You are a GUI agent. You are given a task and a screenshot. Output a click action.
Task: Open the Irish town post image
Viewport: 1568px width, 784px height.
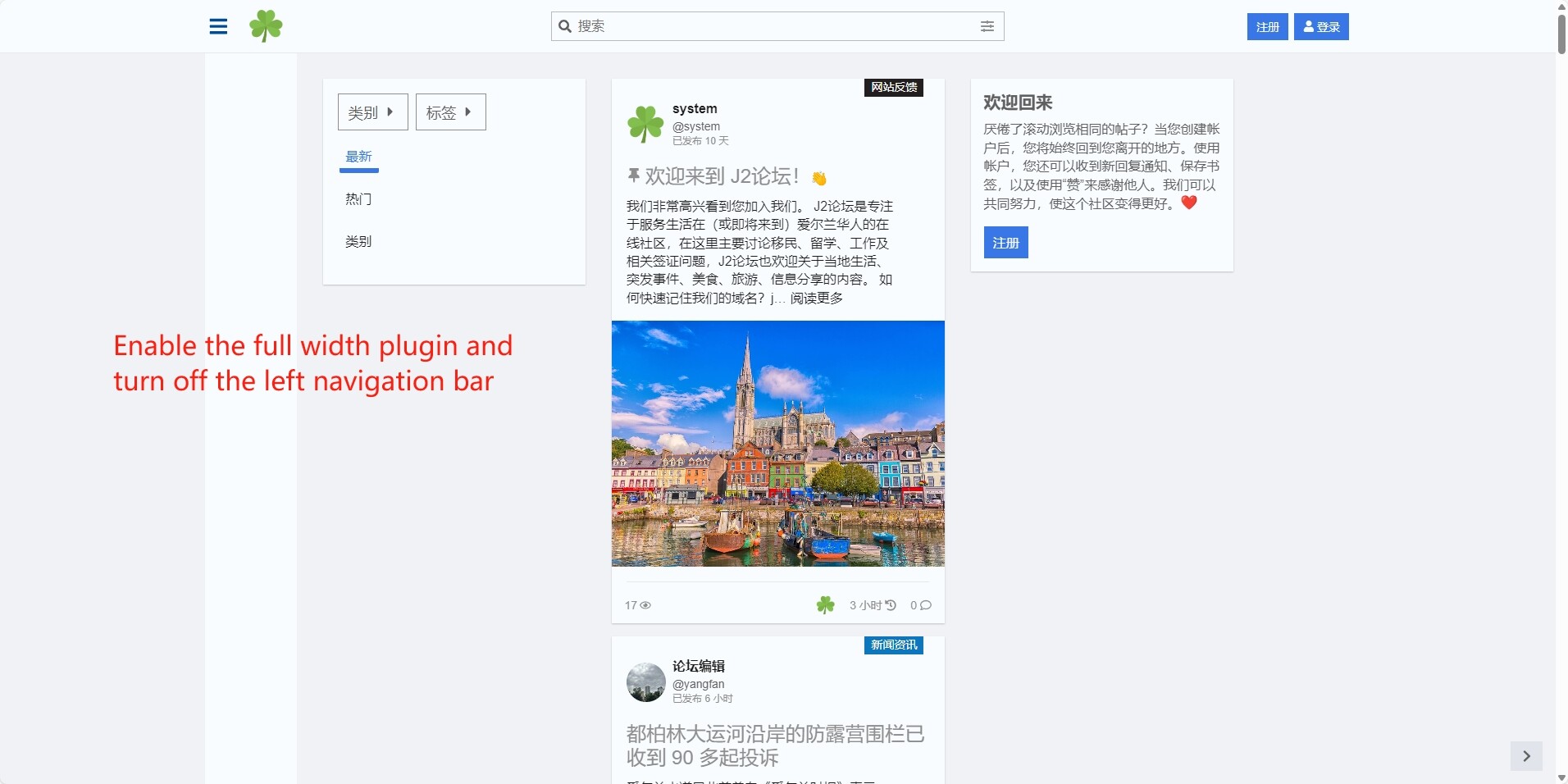[777, 443]
